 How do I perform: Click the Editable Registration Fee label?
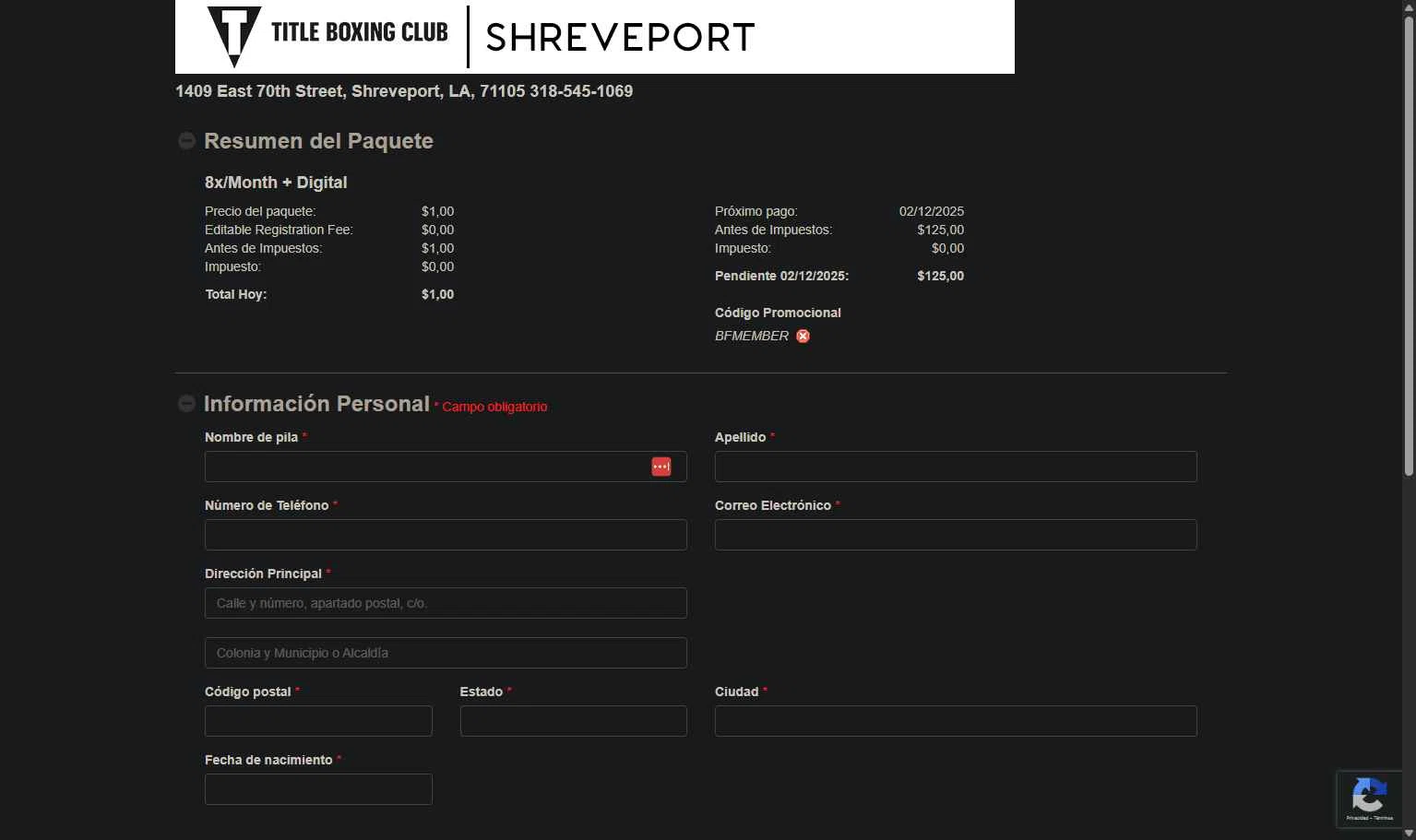point(279,231)
